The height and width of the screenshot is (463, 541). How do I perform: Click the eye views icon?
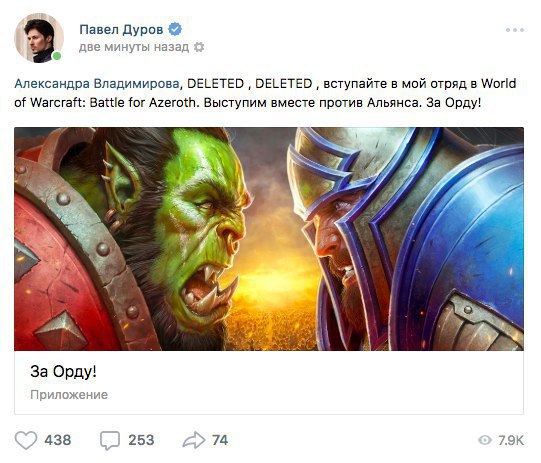tap(485, 440)
